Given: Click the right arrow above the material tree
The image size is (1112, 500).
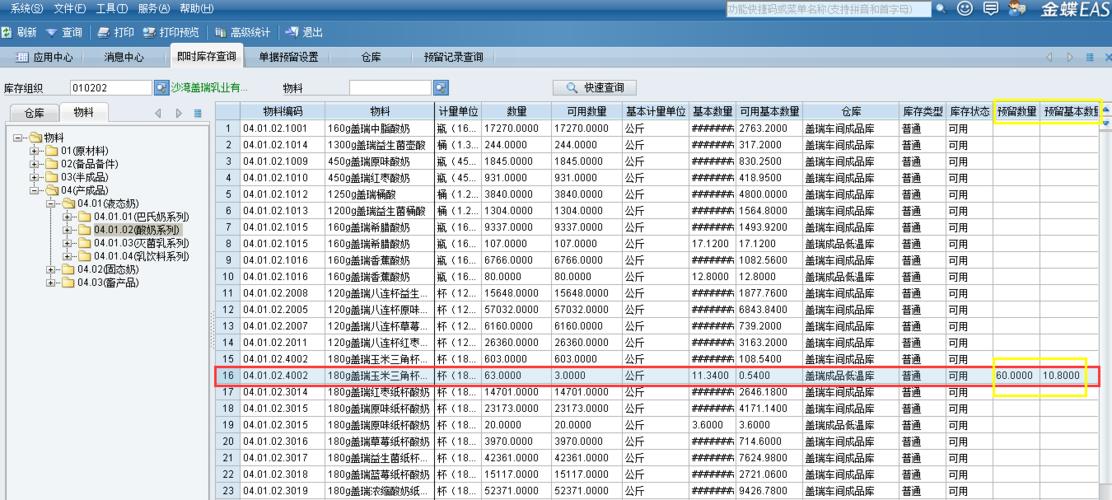Looking at the screenshot, I should pyautogui.click(x=179, y=113).
